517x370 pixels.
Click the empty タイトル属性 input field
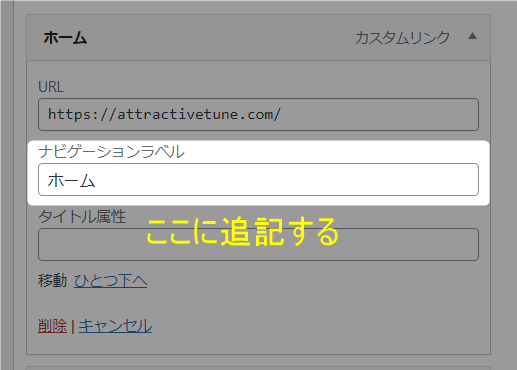coord(258,244)
